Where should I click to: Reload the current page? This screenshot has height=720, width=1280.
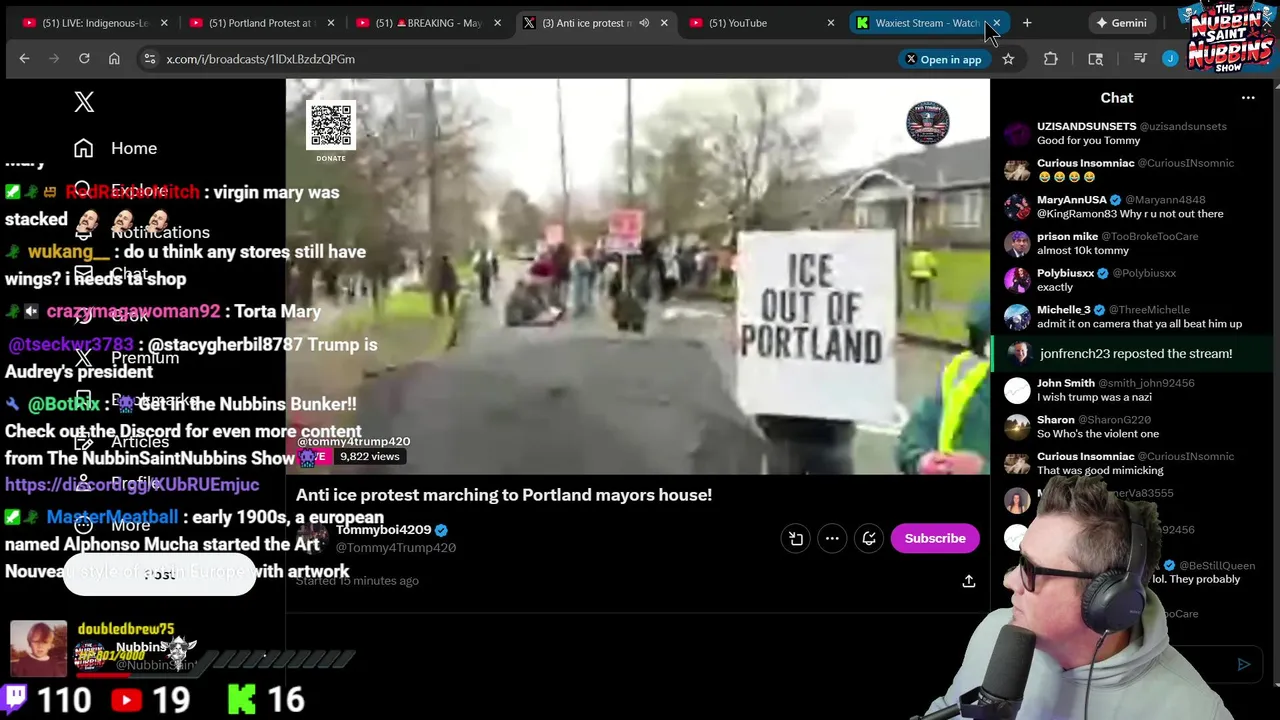(84, 59)
